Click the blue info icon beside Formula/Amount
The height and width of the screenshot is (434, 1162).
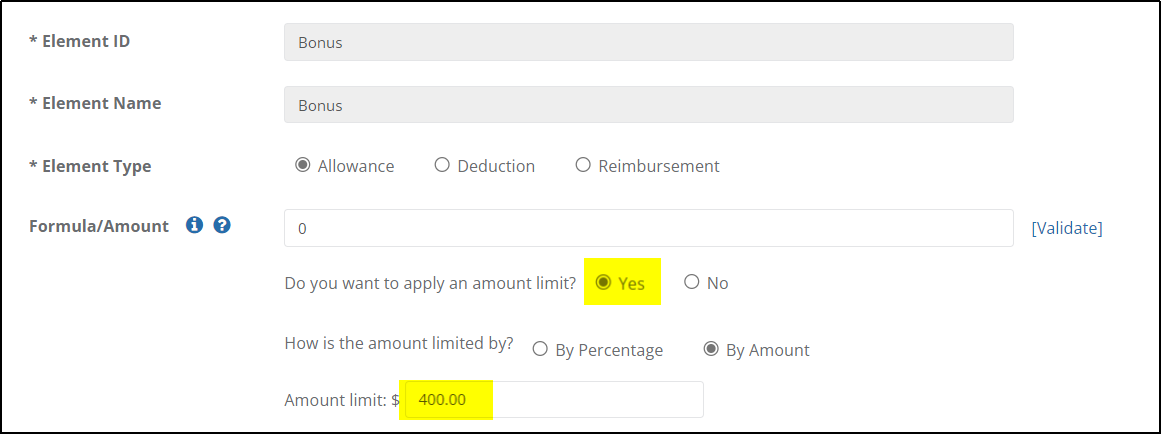click(194, 225)
